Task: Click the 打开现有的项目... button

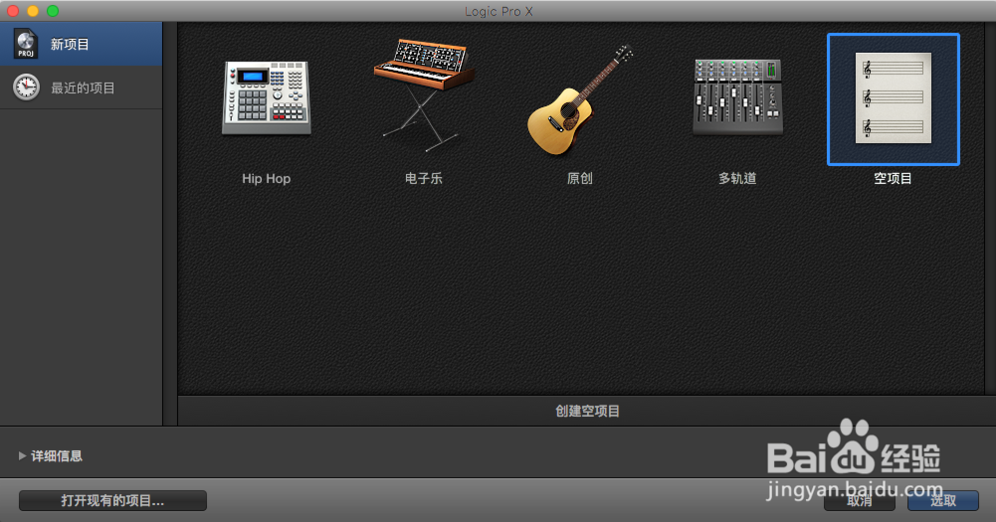Action: click(x=112, y=500)
